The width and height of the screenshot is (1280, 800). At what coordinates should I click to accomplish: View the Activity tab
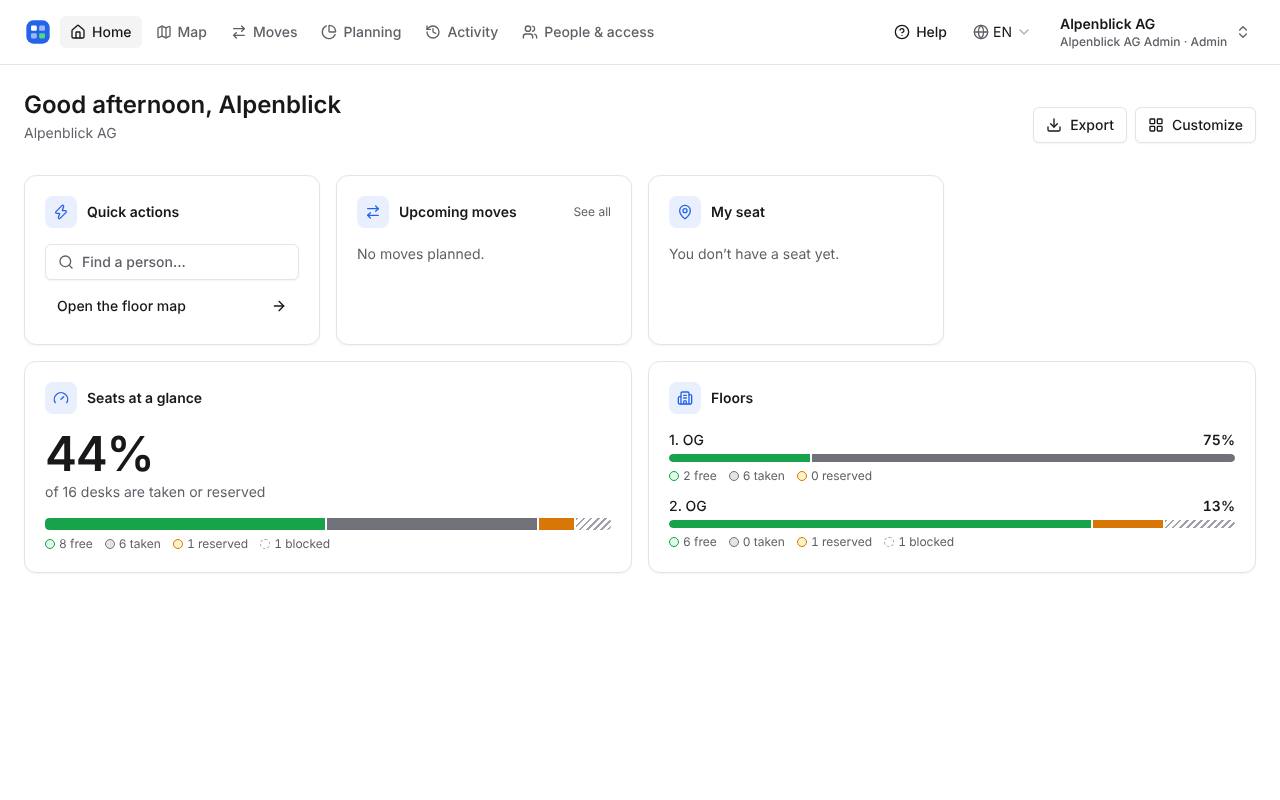[x=462, y=32]
